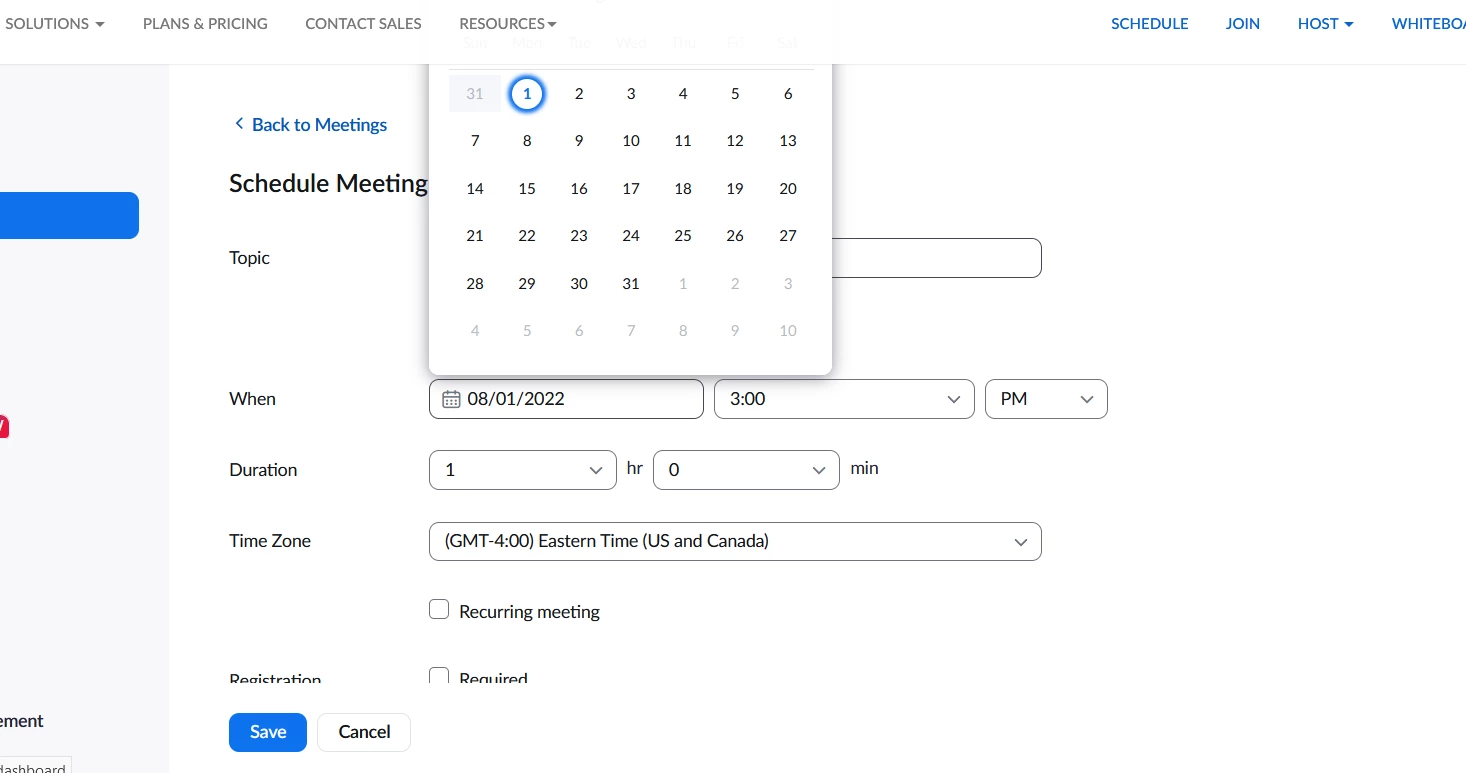Select the 15th in the calendar
This screenshot has height=773, width=1466.
pyautogui.click(x=527, y=189)
